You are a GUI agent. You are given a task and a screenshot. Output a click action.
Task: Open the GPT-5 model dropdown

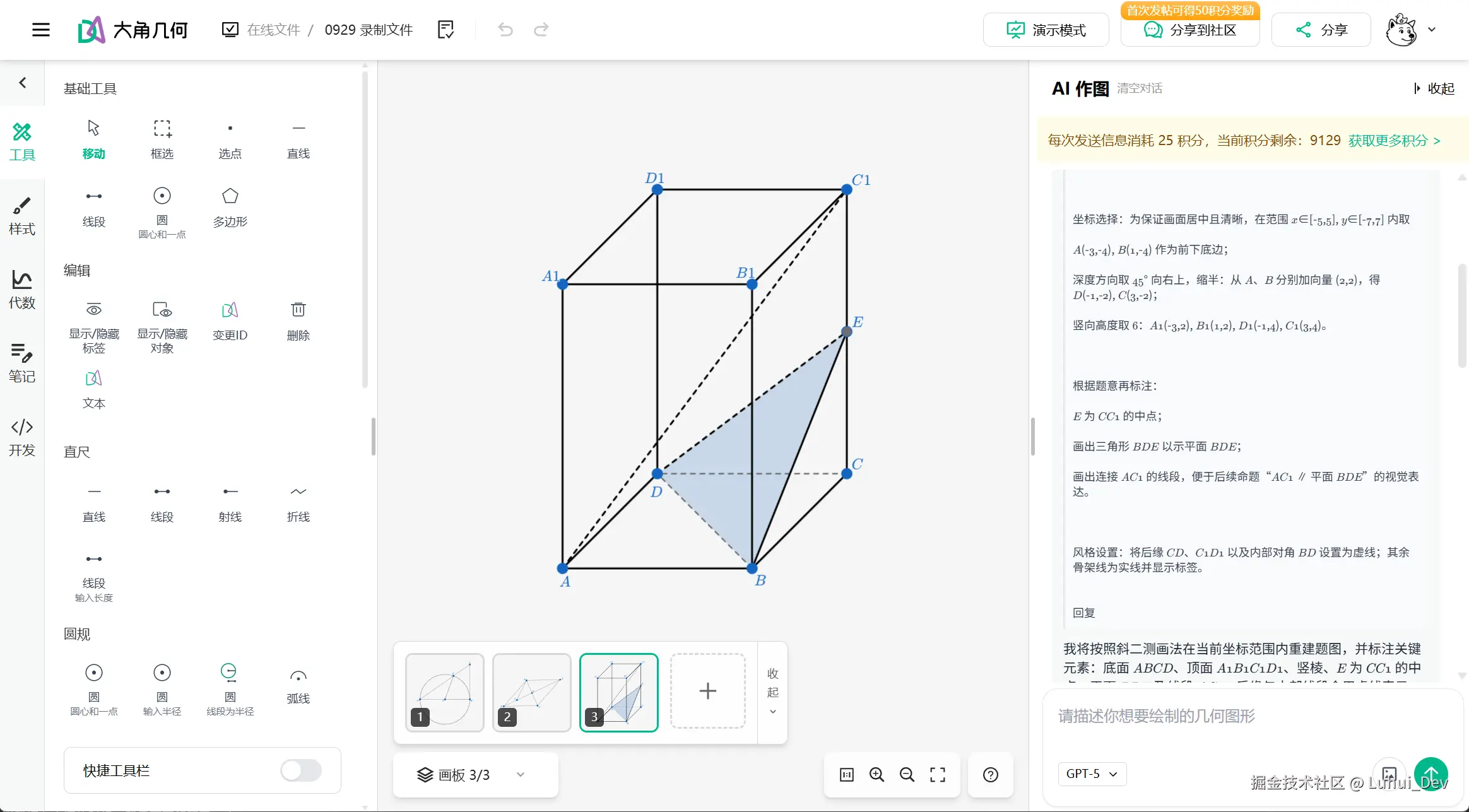pos(1092,774)
